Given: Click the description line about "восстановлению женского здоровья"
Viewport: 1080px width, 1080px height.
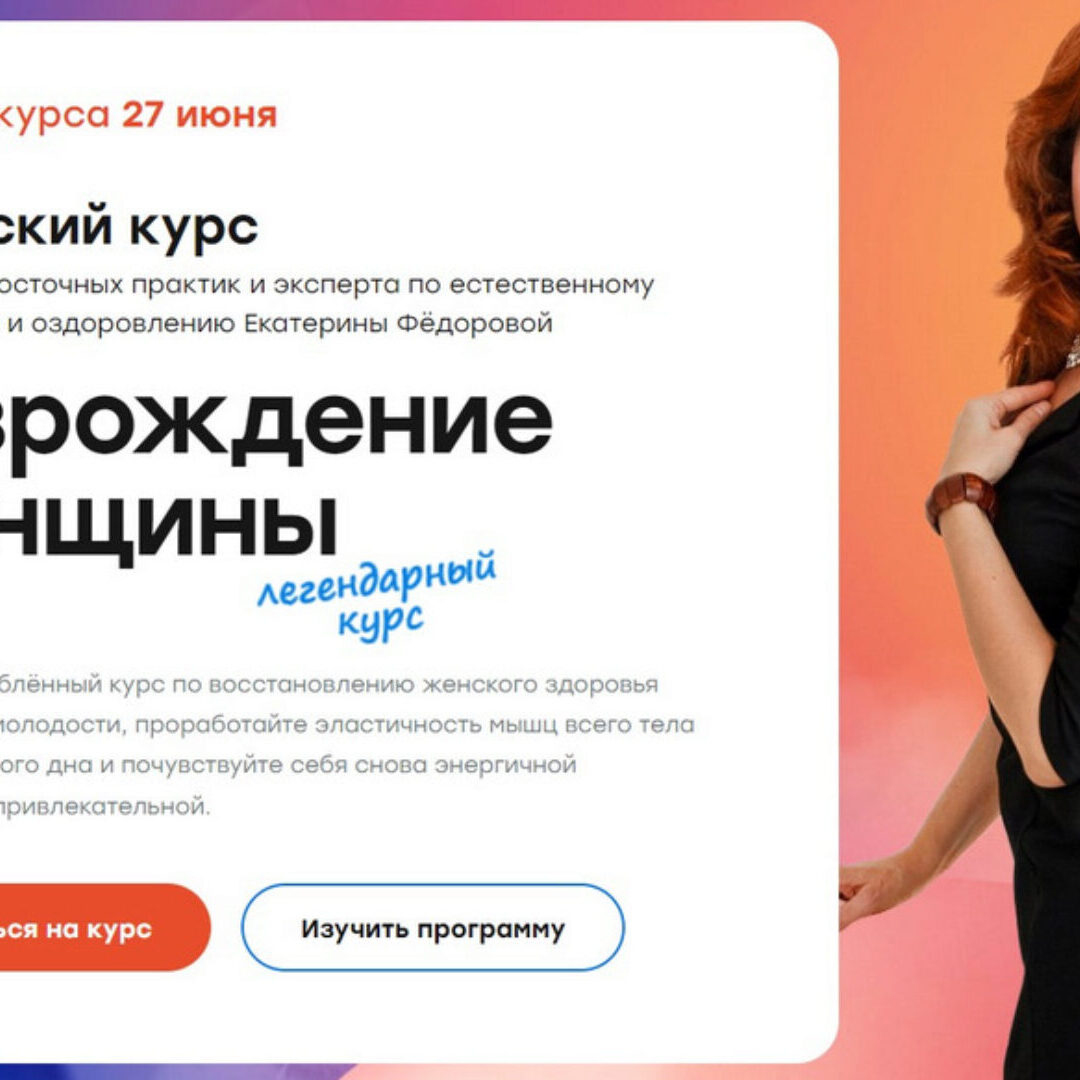Looking at the screenshot, I should (x=329, y=685).
